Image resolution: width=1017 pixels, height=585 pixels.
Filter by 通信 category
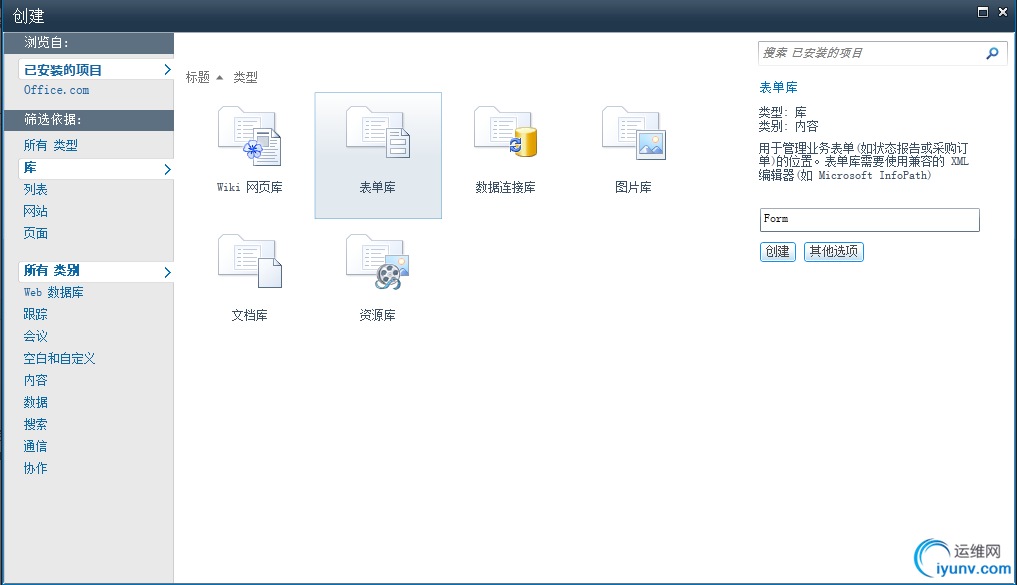pyautogui.click(x=36, y=447)
